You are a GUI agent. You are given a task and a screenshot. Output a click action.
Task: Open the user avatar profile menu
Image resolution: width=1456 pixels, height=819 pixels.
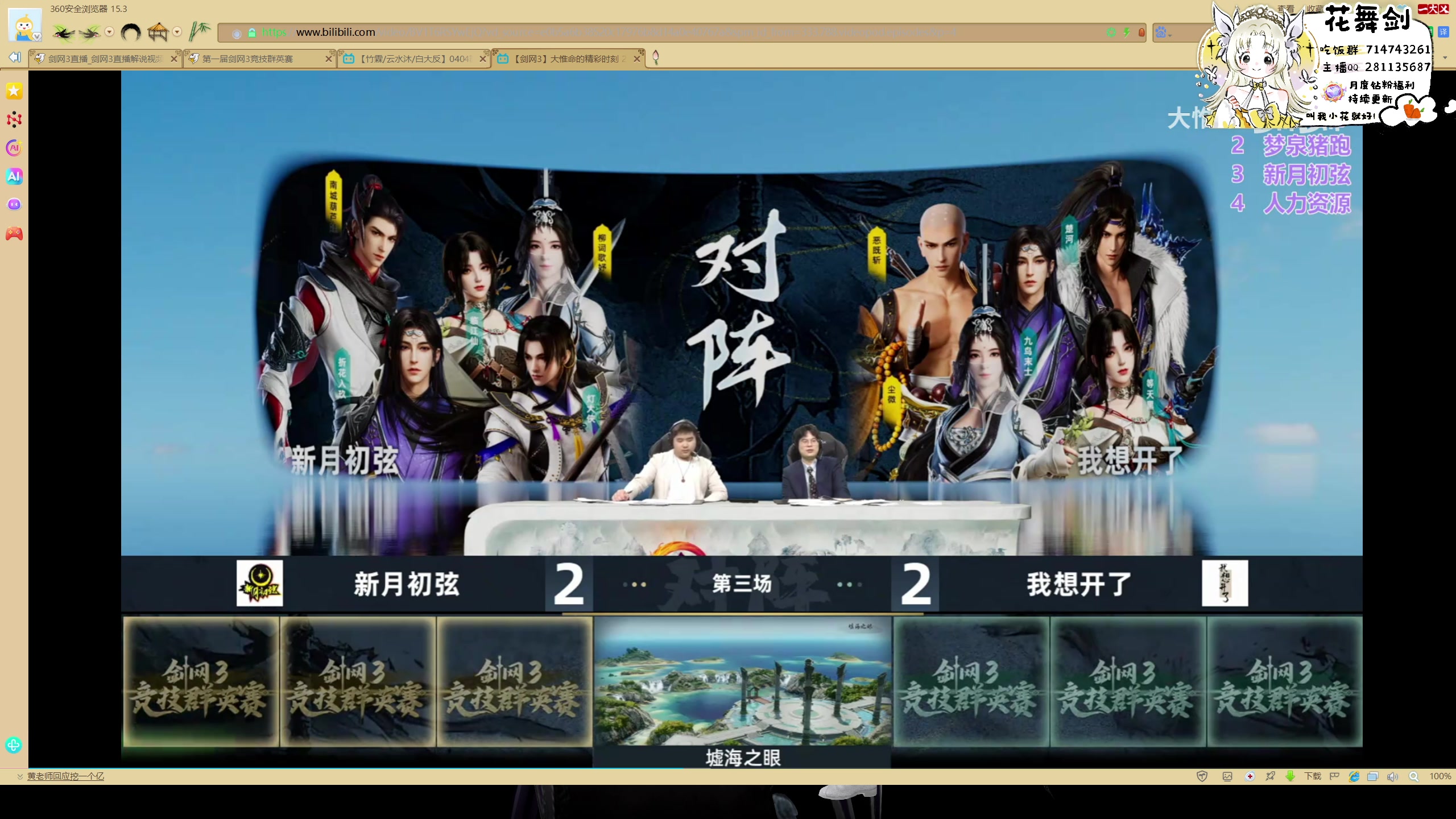point(24,24)
